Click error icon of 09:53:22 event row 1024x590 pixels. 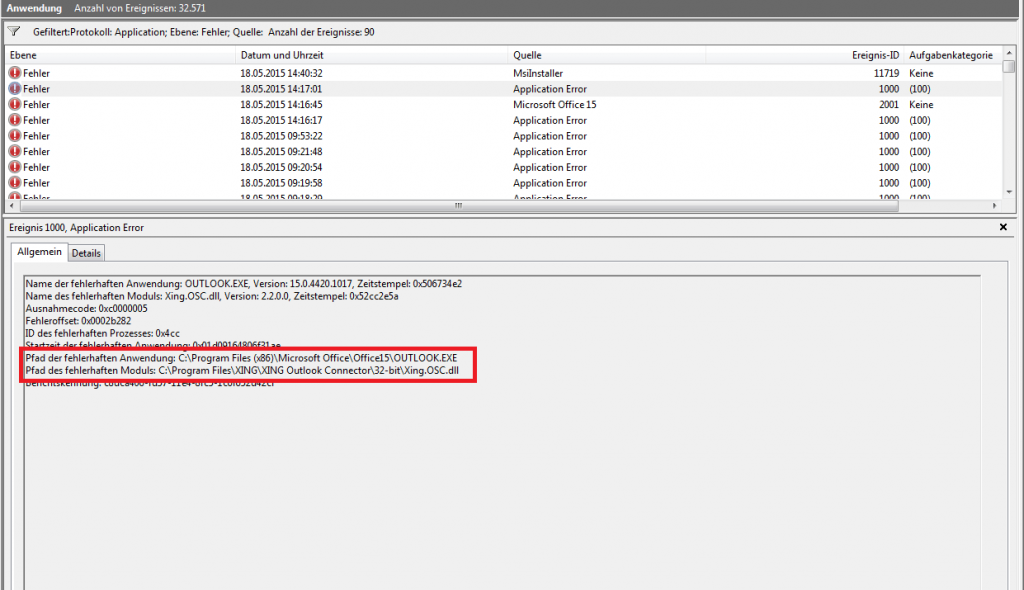coord(15,136)
